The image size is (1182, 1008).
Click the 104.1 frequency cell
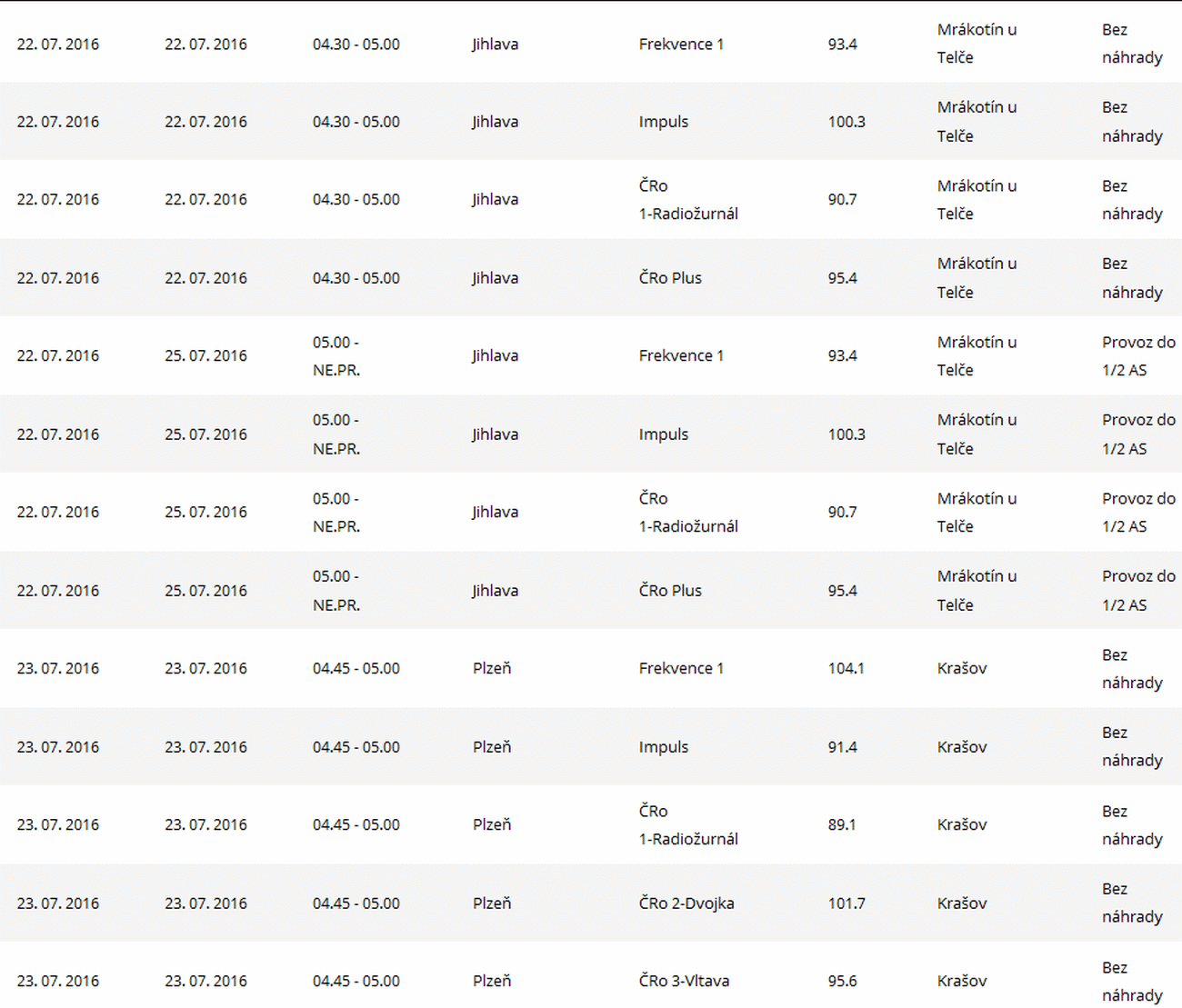846,668
